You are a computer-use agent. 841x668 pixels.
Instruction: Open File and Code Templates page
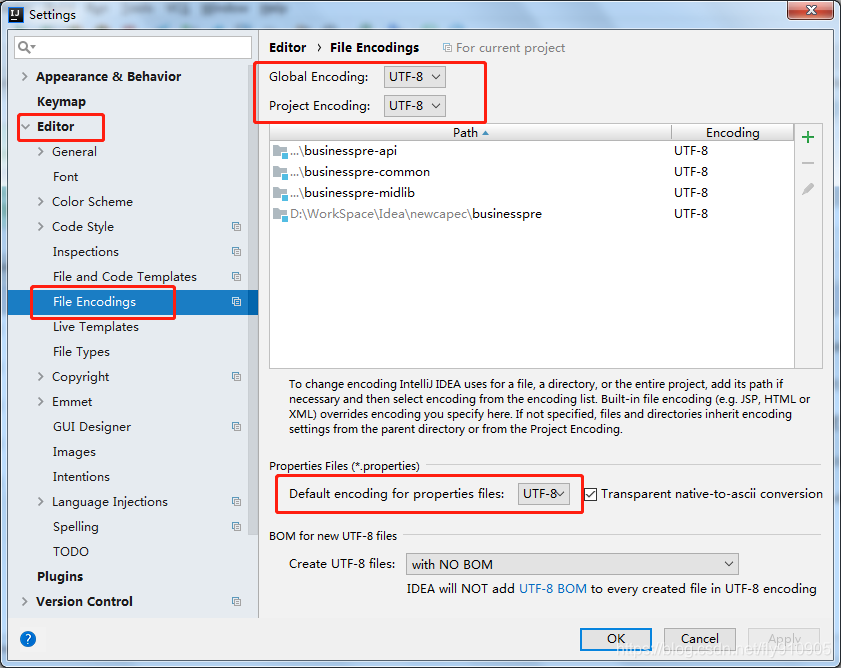coord(125,276)
